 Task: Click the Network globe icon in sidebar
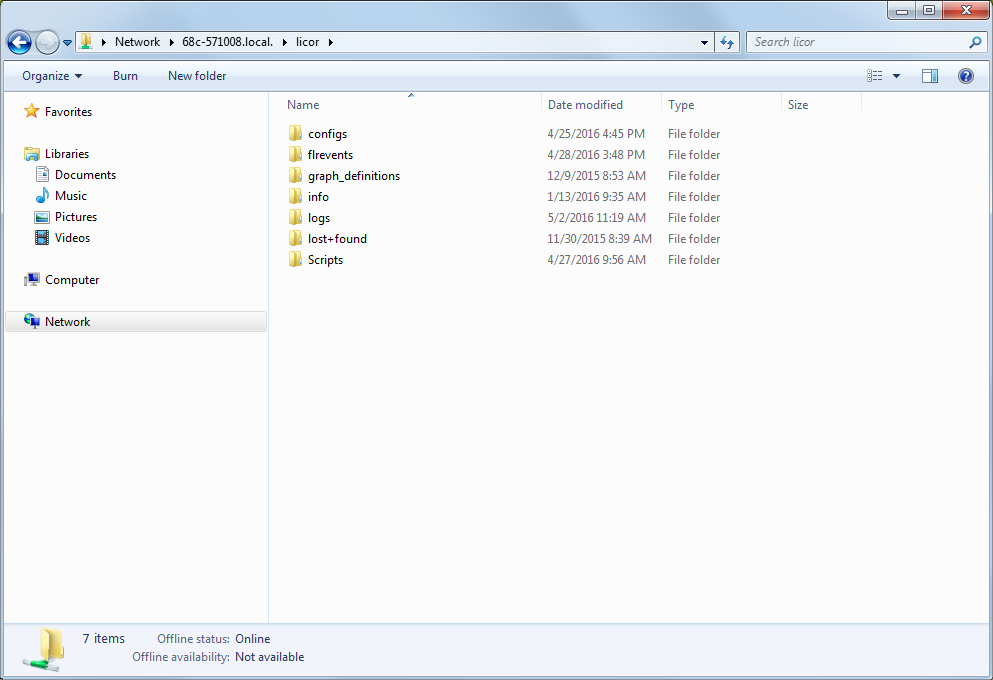pyautogui.click(x=32, y=321)
